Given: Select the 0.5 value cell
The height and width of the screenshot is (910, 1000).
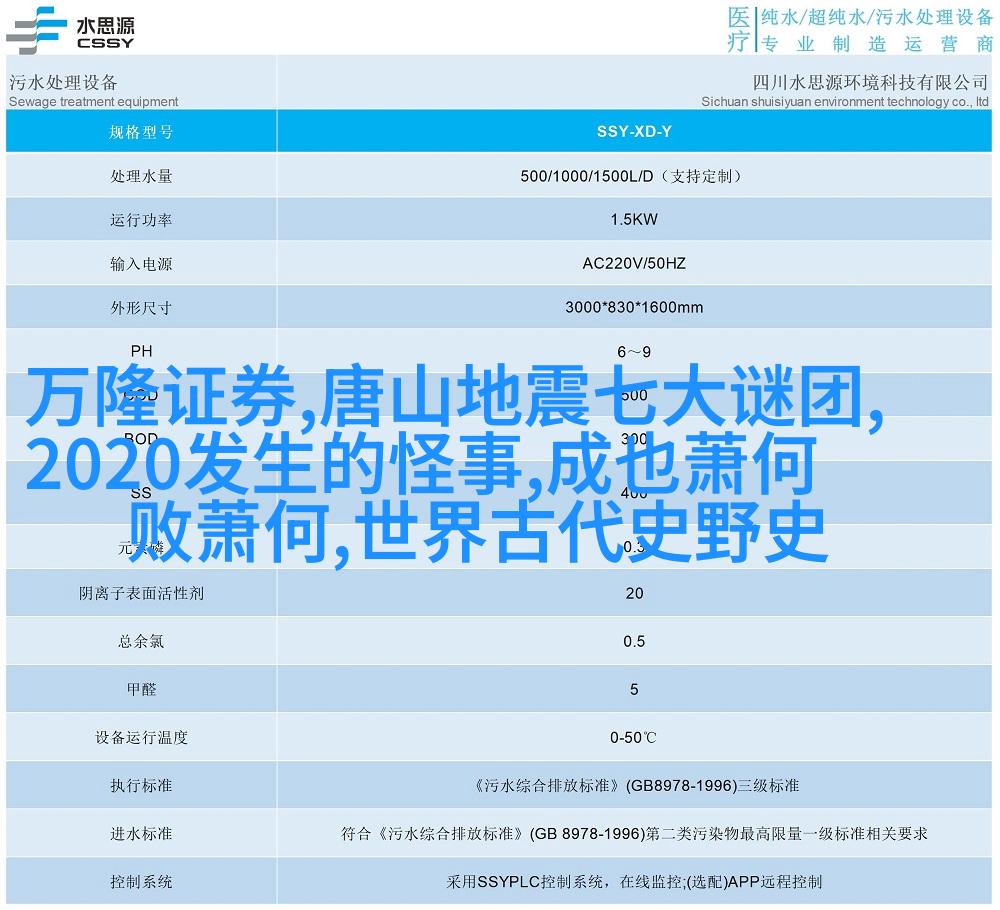Looking at the screenshot, I should (635, 641).
